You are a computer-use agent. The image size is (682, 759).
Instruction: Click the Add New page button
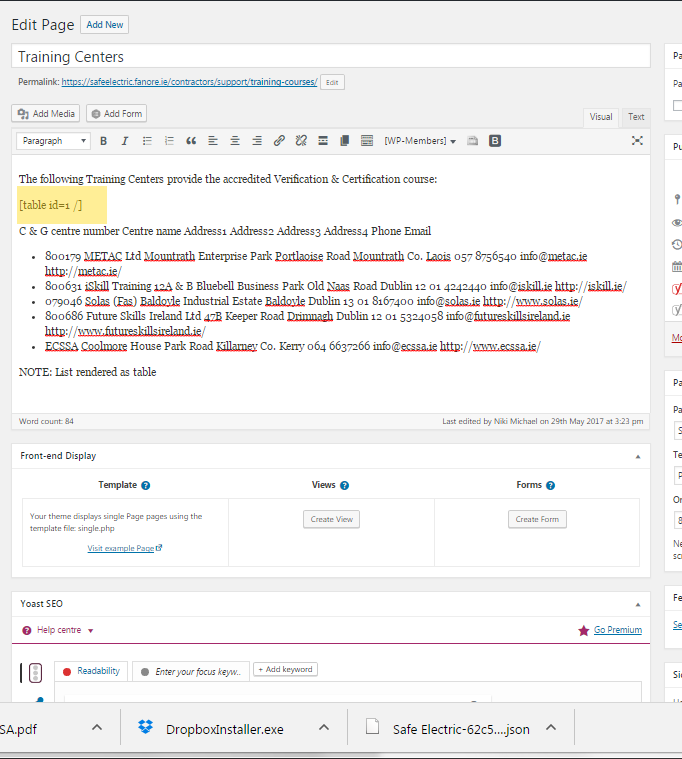click(105, 25)
